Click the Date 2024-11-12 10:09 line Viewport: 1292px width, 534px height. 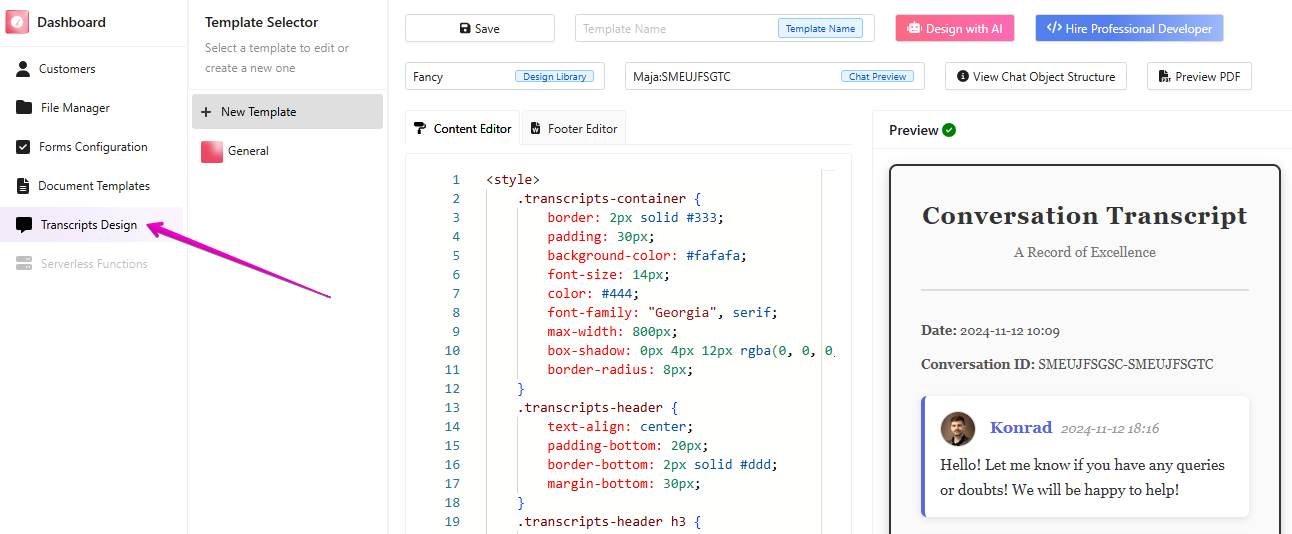point(990,331)
